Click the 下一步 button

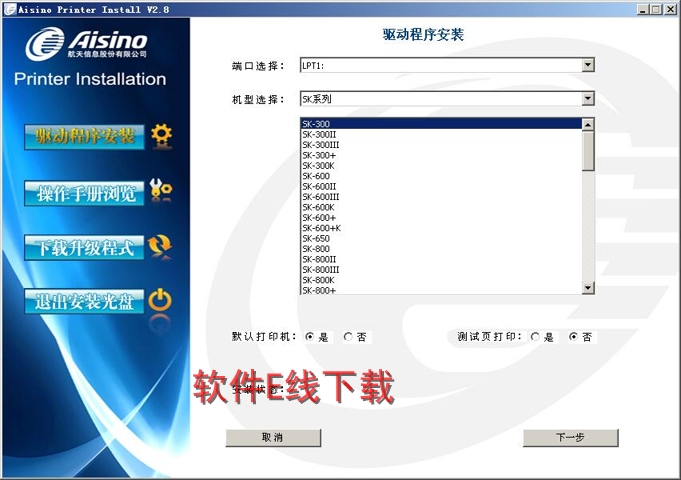[x=570, y=438]
